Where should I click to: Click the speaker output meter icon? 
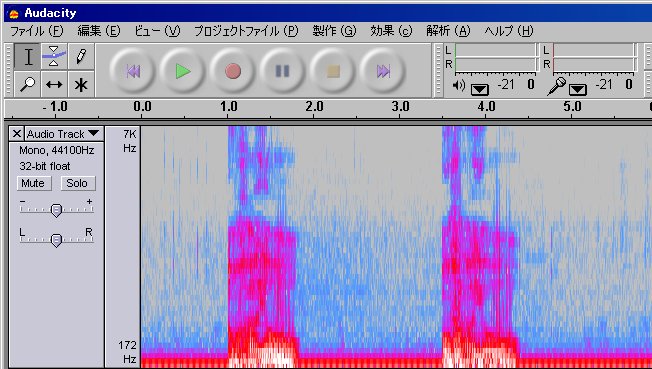click(x=459, y=86)
